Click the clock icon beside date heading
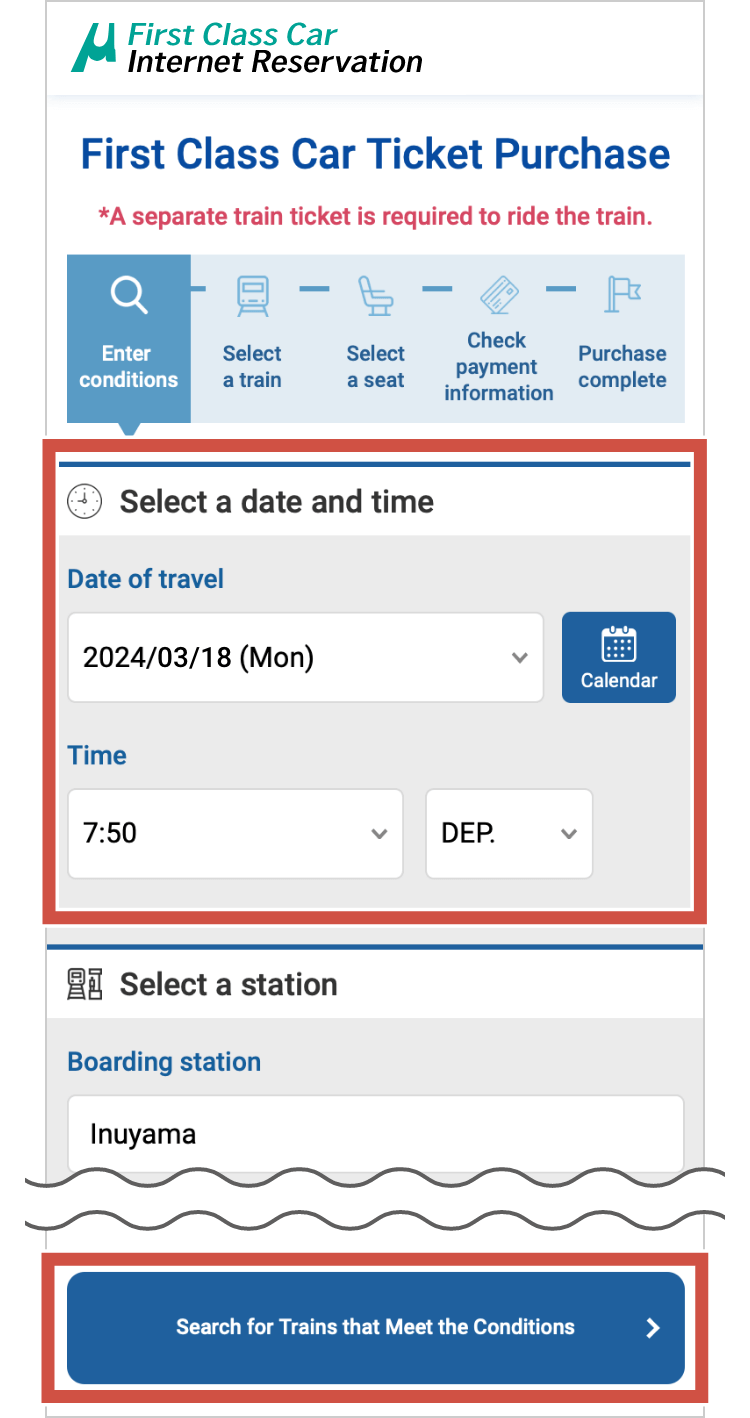Viewport: 750px width, 1418px height. pyautogui.click(x=85, y=501)
